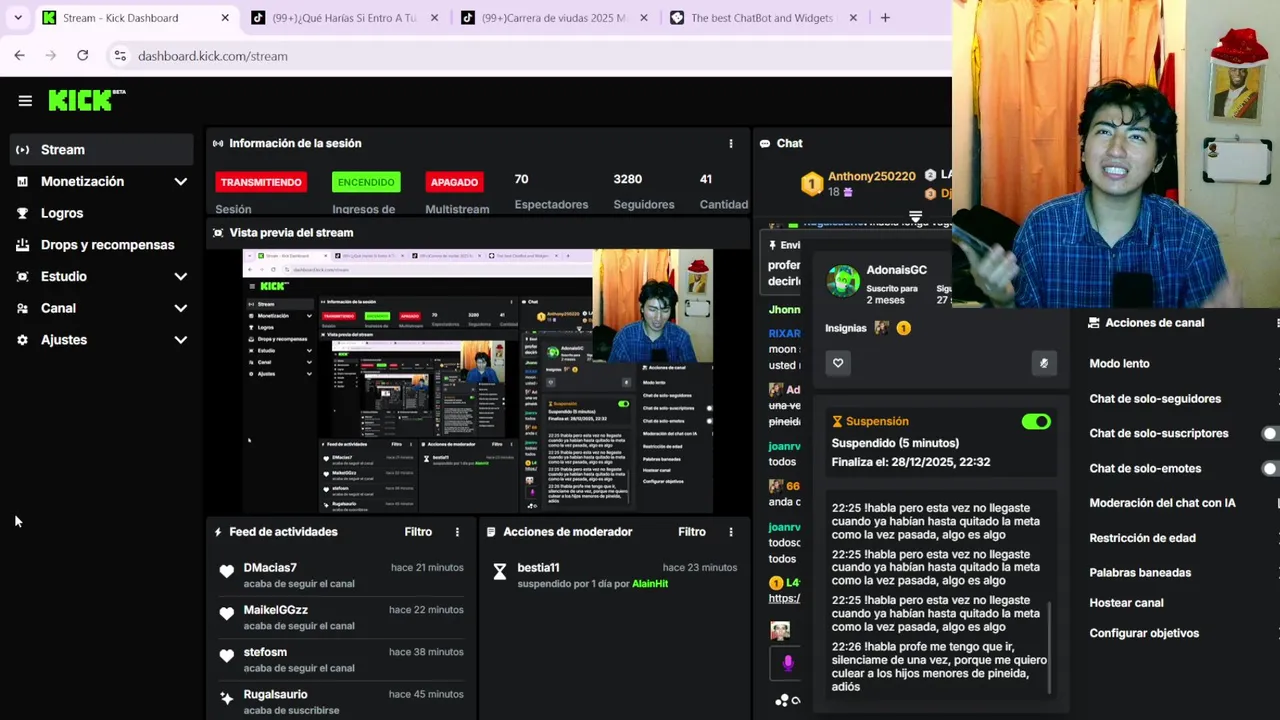
Task: Click the sparkle icon next to Rugalsaurio
Action: point(227,698)
